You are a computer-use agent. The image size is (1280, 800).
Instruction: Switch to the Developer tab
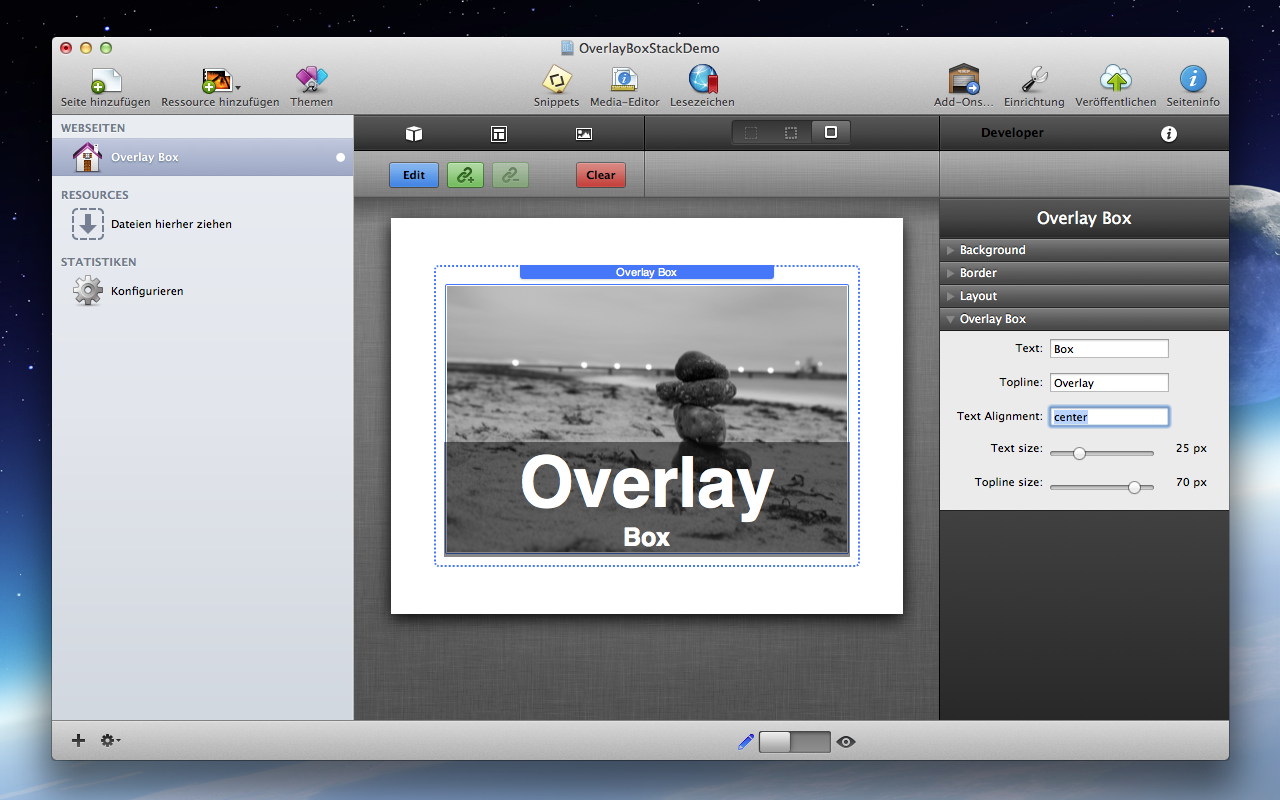(1012, 133)
